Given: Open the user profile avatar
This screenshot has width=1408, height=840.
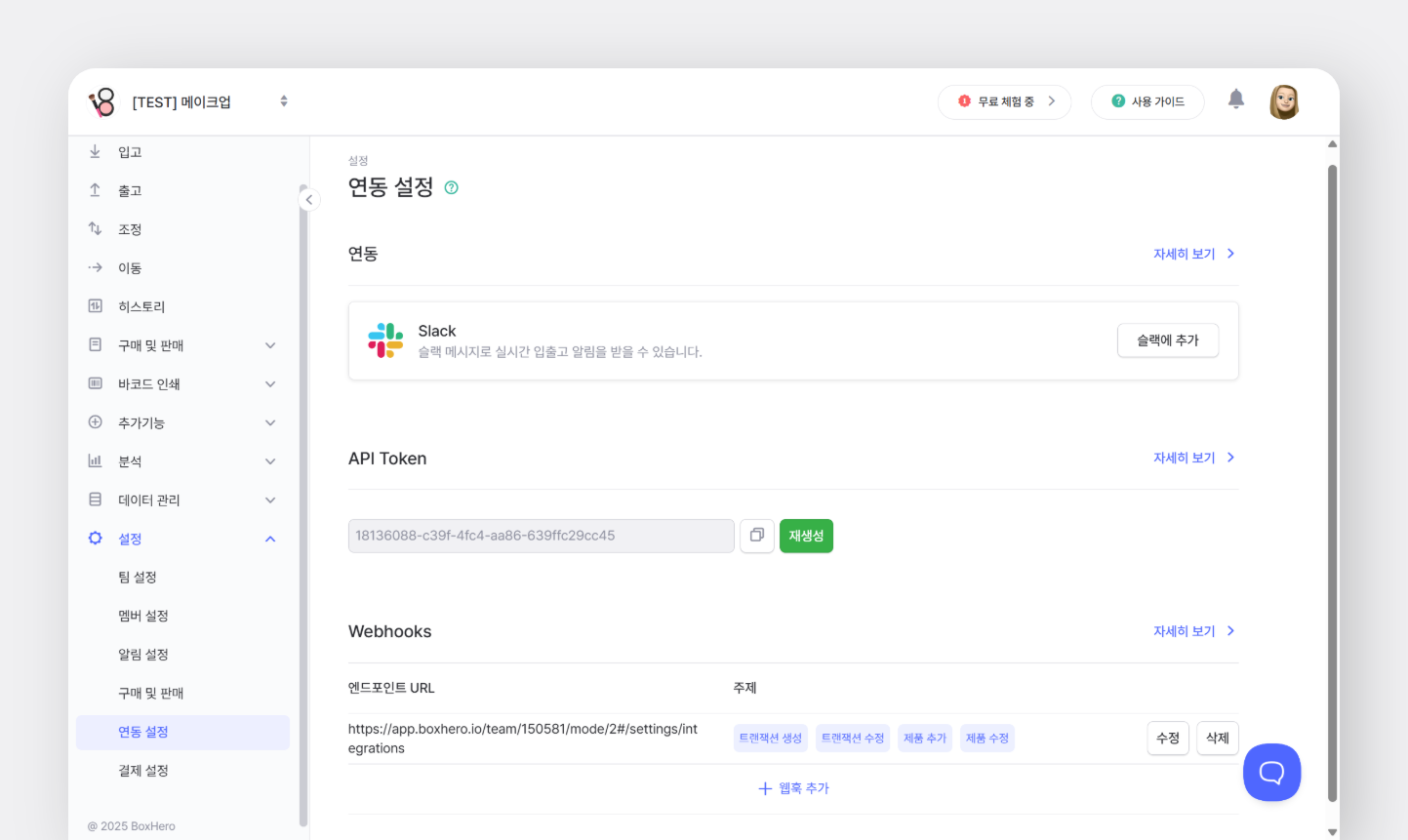Looking at the screenshot, I should [1283, 101].
